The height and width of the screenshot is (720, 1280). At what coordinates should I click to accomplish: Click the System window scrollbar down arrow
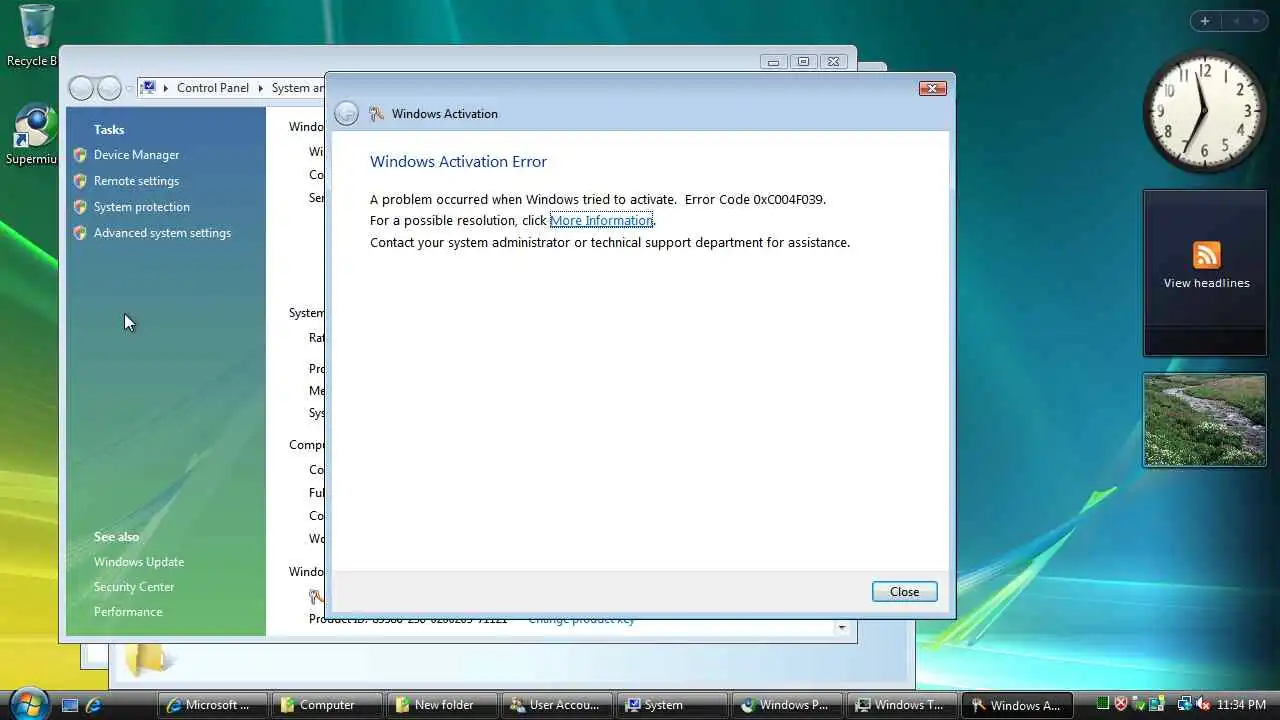point(842,628)
